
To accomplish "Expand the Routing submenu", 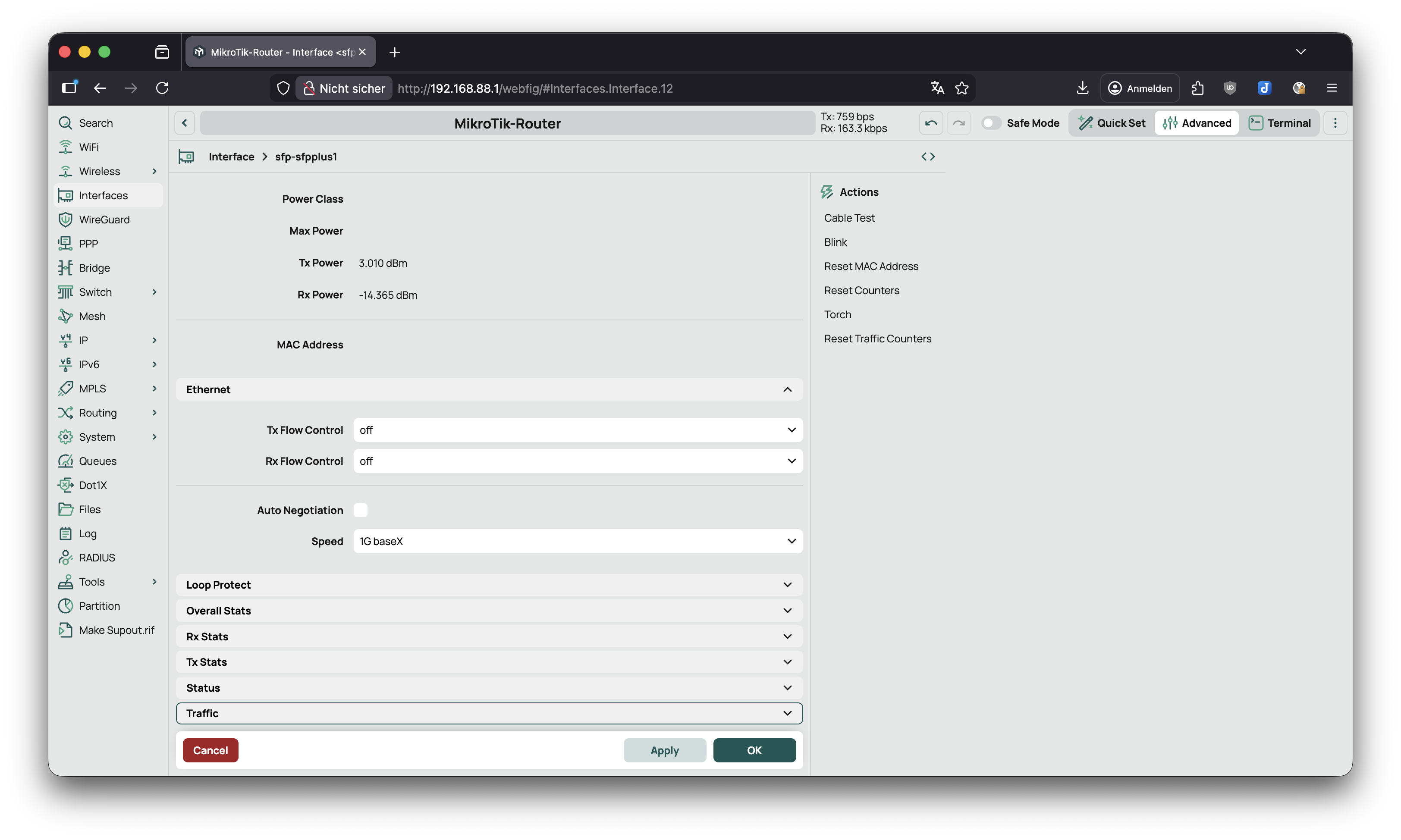I will [x=154, y=413].
